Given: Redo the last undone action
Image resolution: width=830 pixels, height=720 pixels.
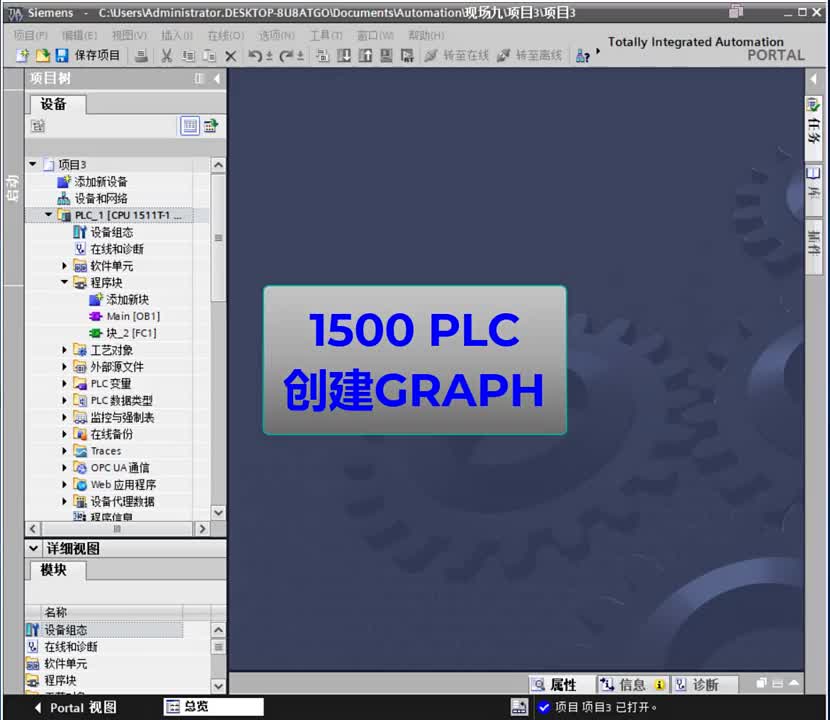Looking at the screenshot, I should pos(286,55).
